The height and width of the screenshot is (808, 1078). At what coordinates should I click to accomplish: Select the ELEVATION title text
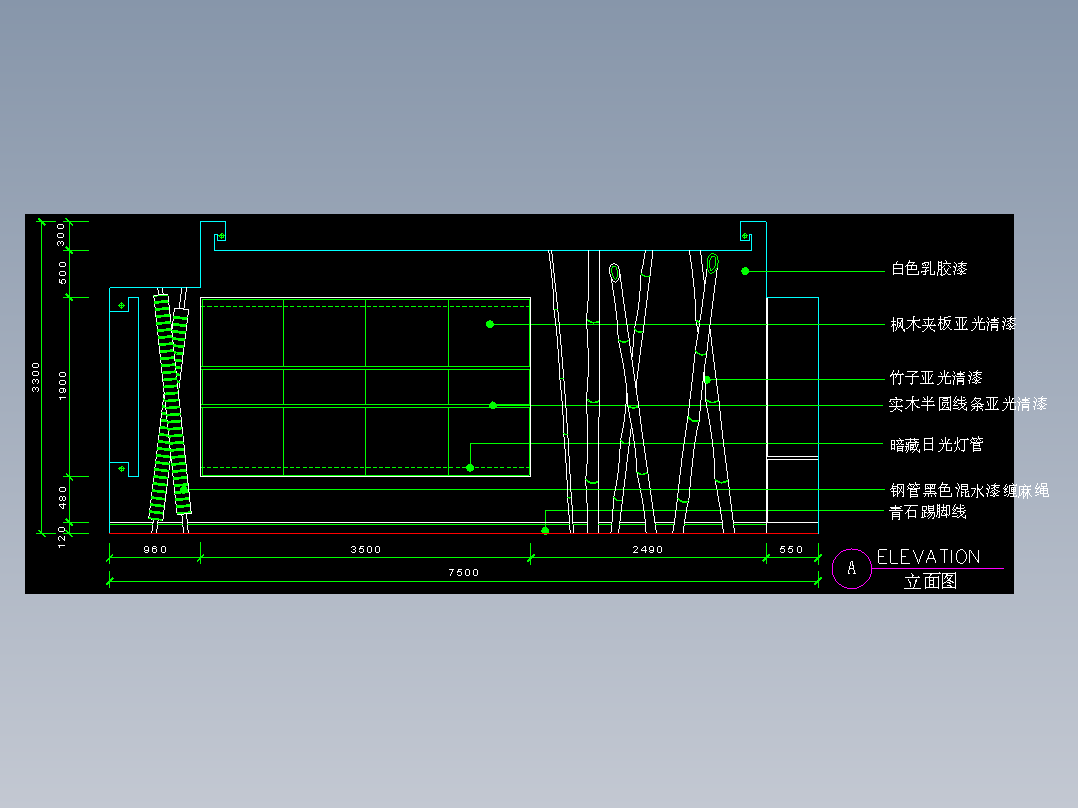[x=928, y=556]
